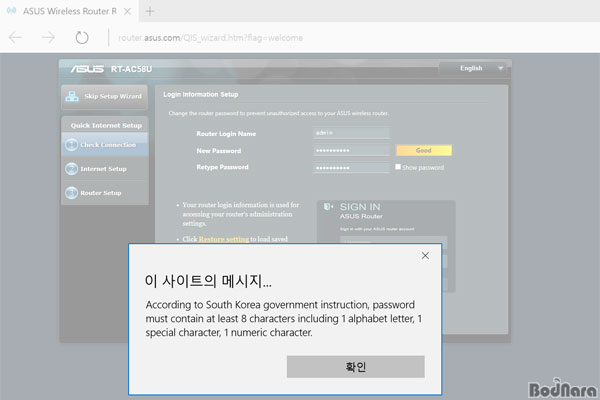Click step 2 circle icon
This screenshot has height=400, width=600.
coord(72,169)
